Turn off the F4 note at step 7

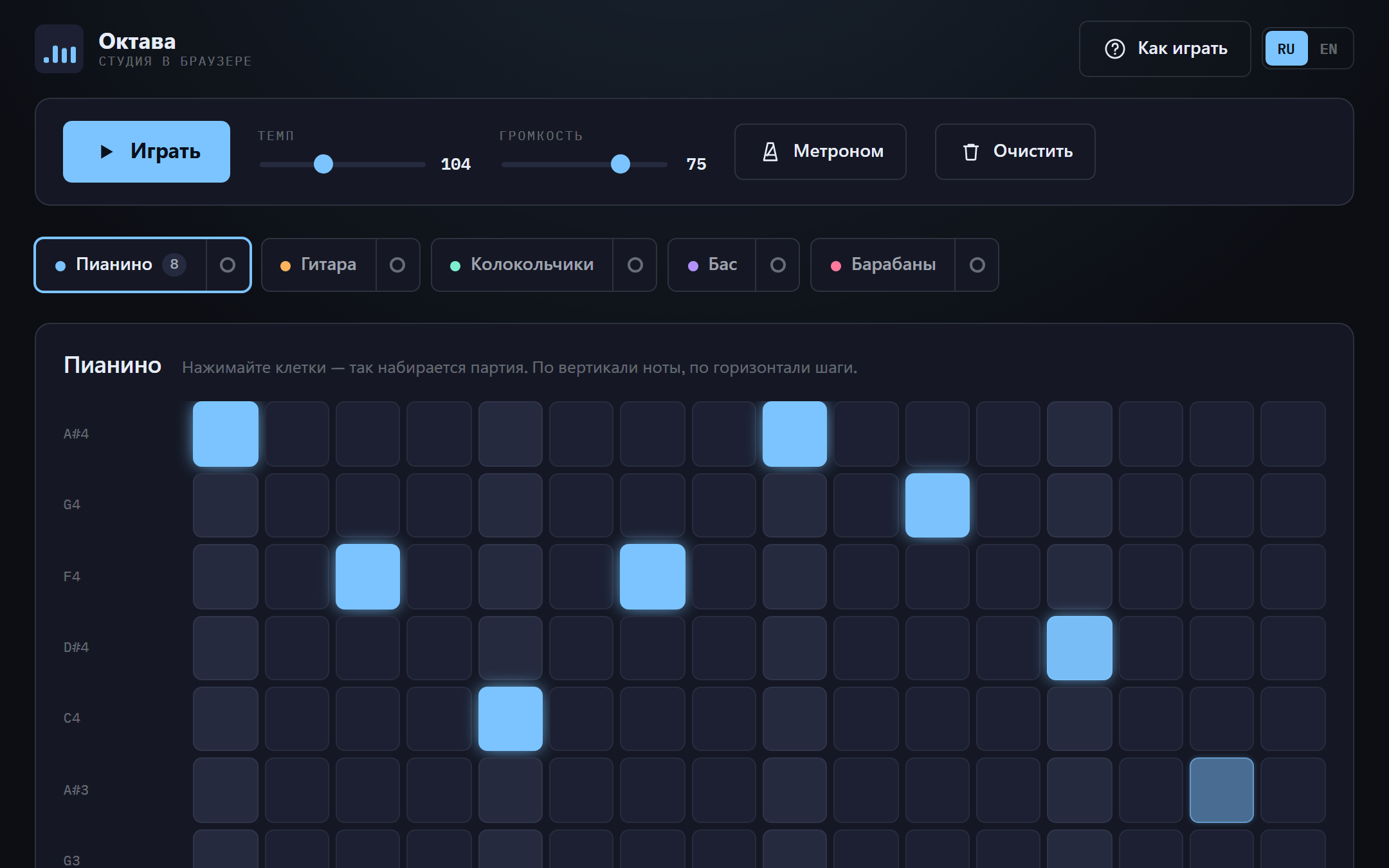[653, 577]
